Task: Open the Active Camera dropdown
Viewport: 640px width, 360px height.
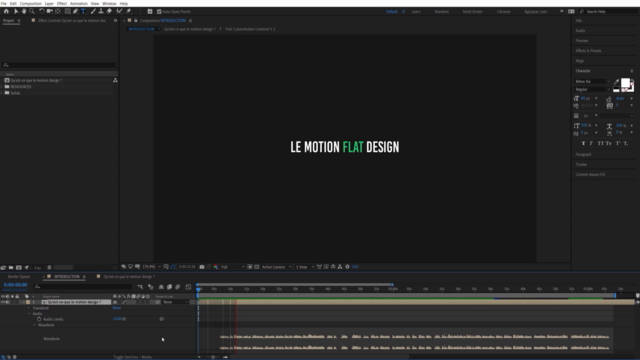Action: [x=277, y=267]
